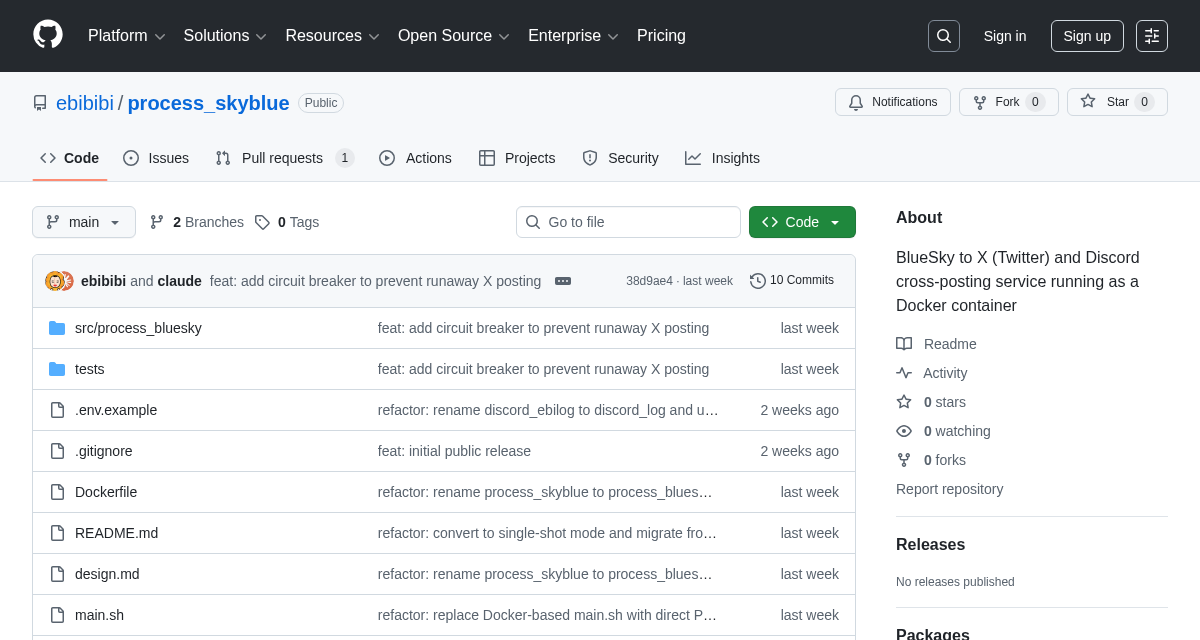
Task: Open the README.md file
Action: pyautogui.click(x=116, y=533)
